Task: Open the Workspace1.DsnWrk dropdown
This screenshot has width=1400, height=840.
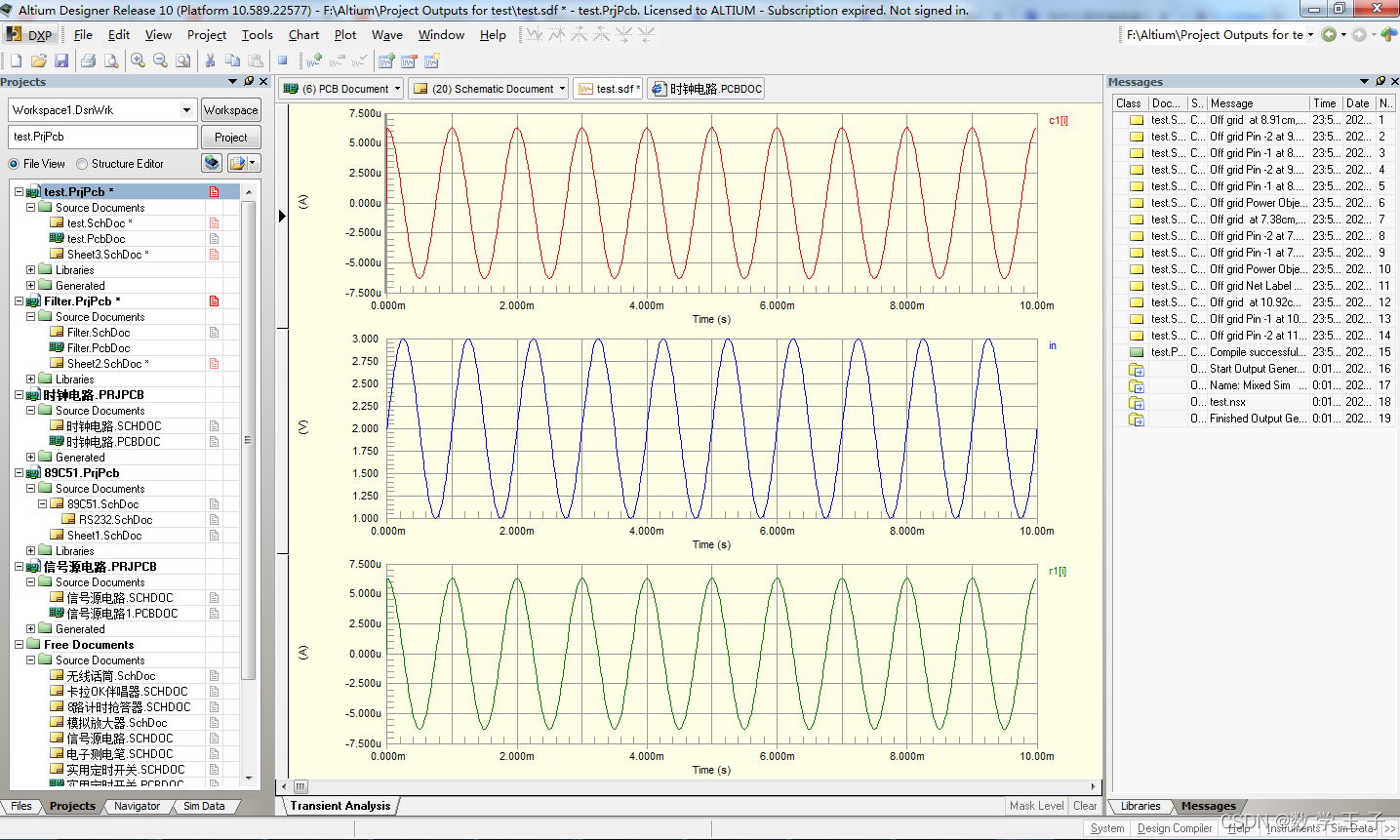Action: point(186,110)
